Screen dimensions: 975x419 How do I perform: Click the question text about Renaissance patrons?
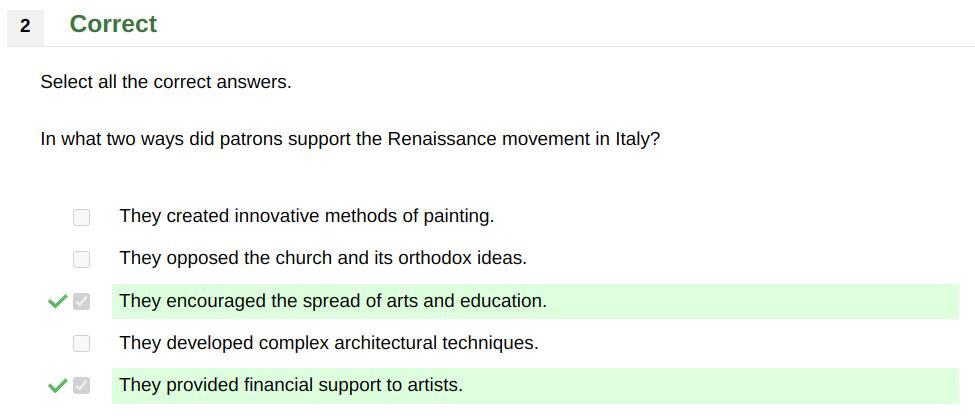click(350, 139)
